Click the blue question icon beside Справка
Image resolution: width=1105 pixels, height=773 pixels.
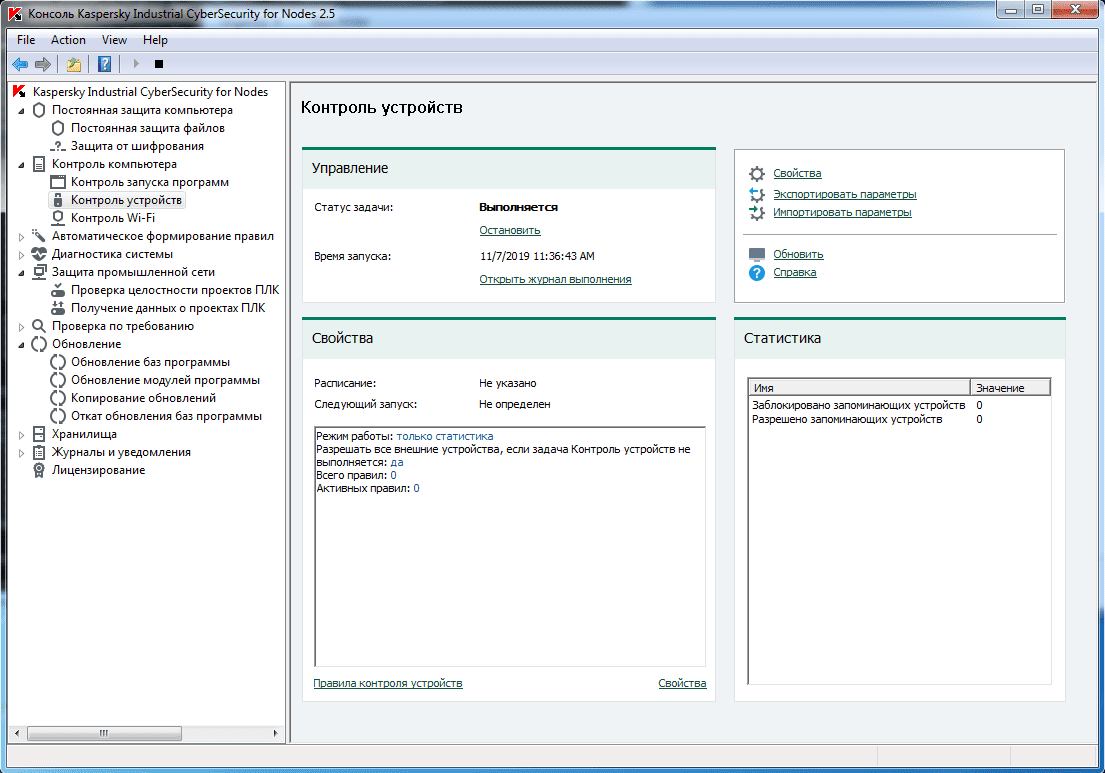[757, 273]
